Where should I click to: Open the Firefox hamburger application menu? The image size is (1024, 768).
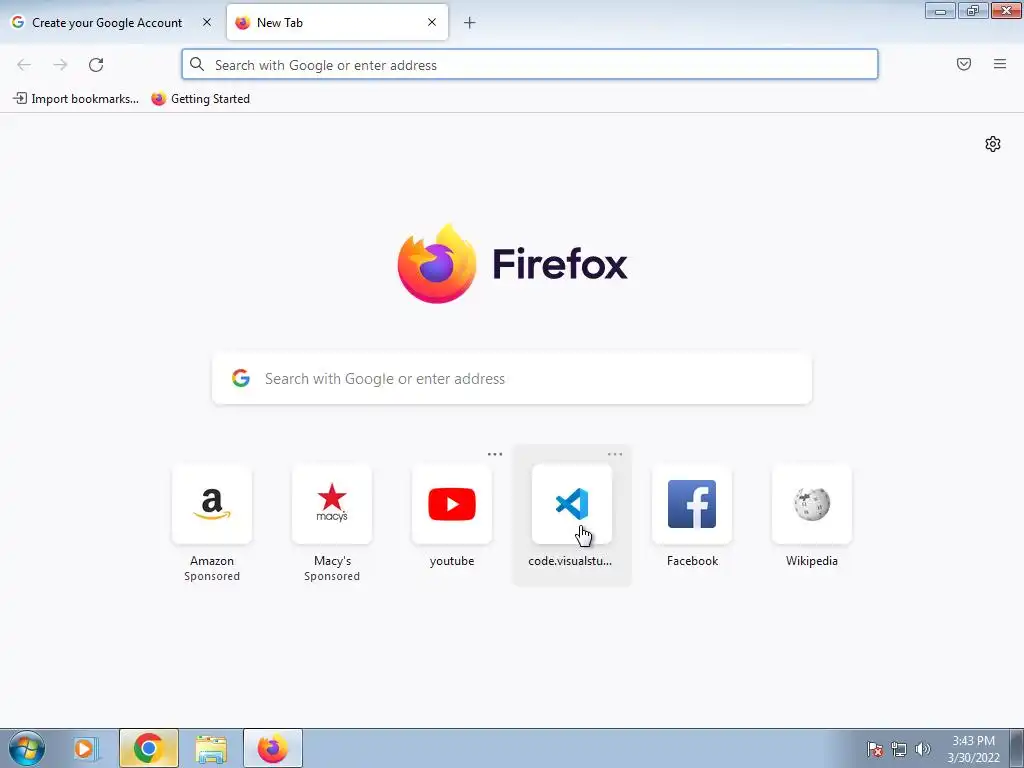tap(1000, 64)
